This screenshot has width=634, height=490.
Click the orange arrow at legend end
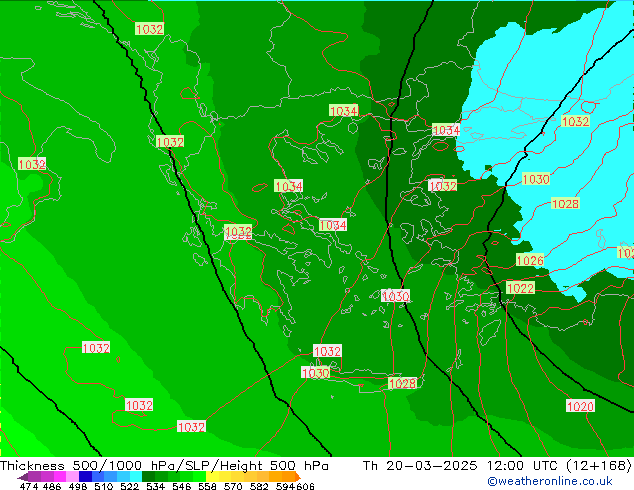tap(298, 477)
